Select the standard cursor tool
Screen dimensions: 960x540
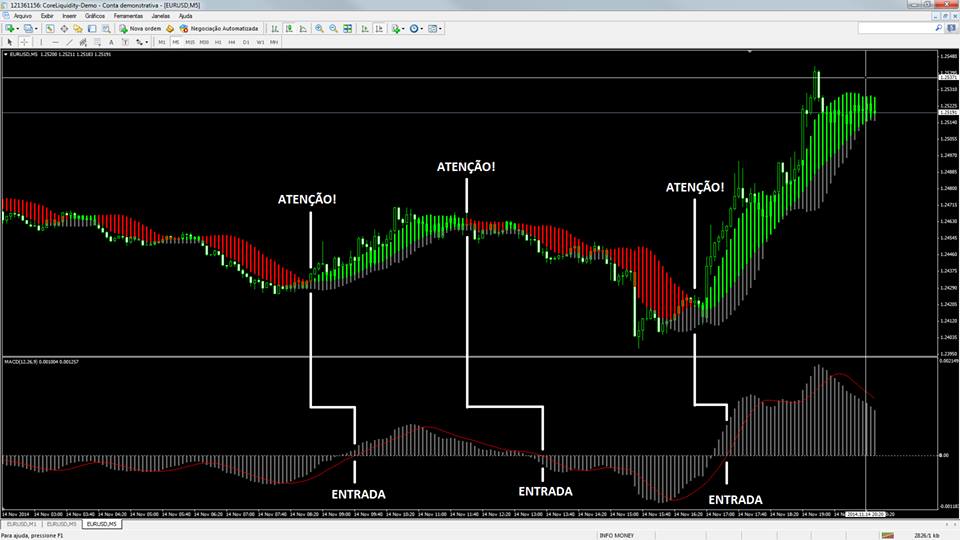9,42
